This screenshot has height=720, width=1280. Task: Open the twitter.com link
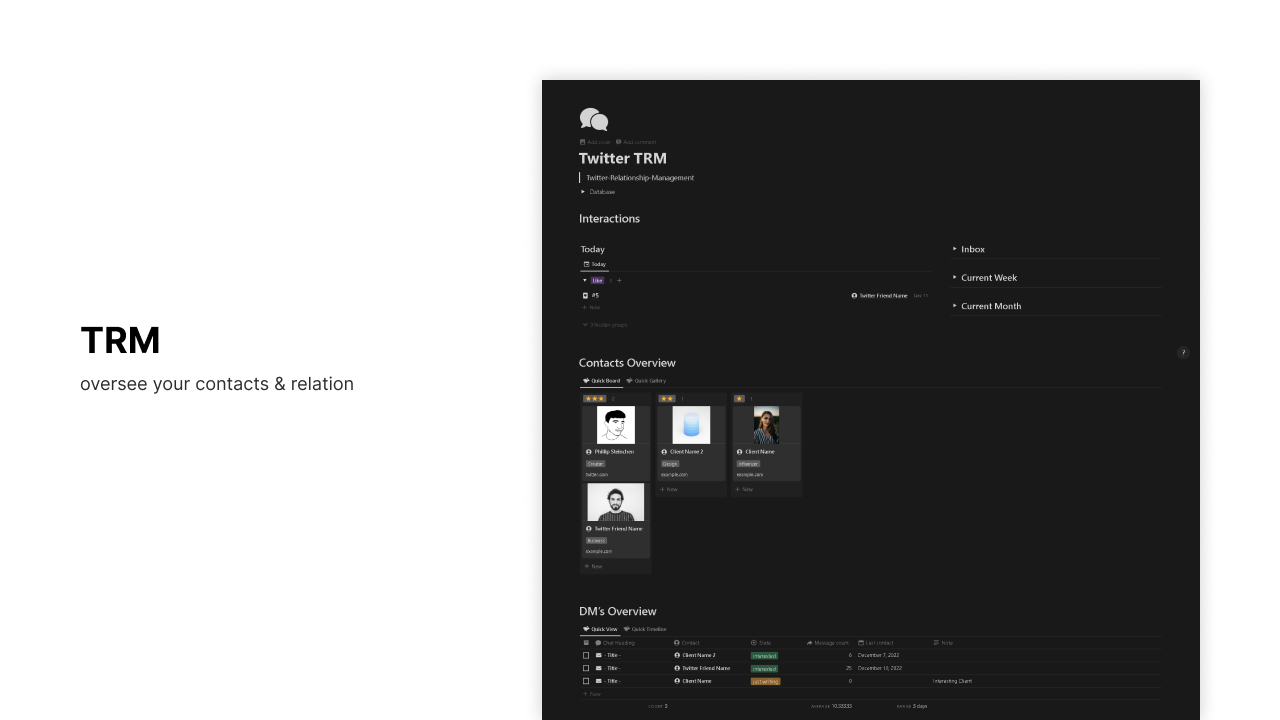[x=597, y=475]
